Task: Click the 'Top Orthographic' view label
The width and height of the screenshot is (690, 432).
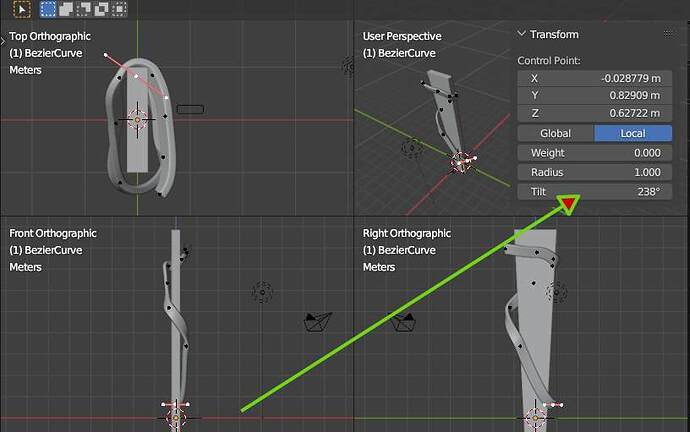Action: [50, 37]
